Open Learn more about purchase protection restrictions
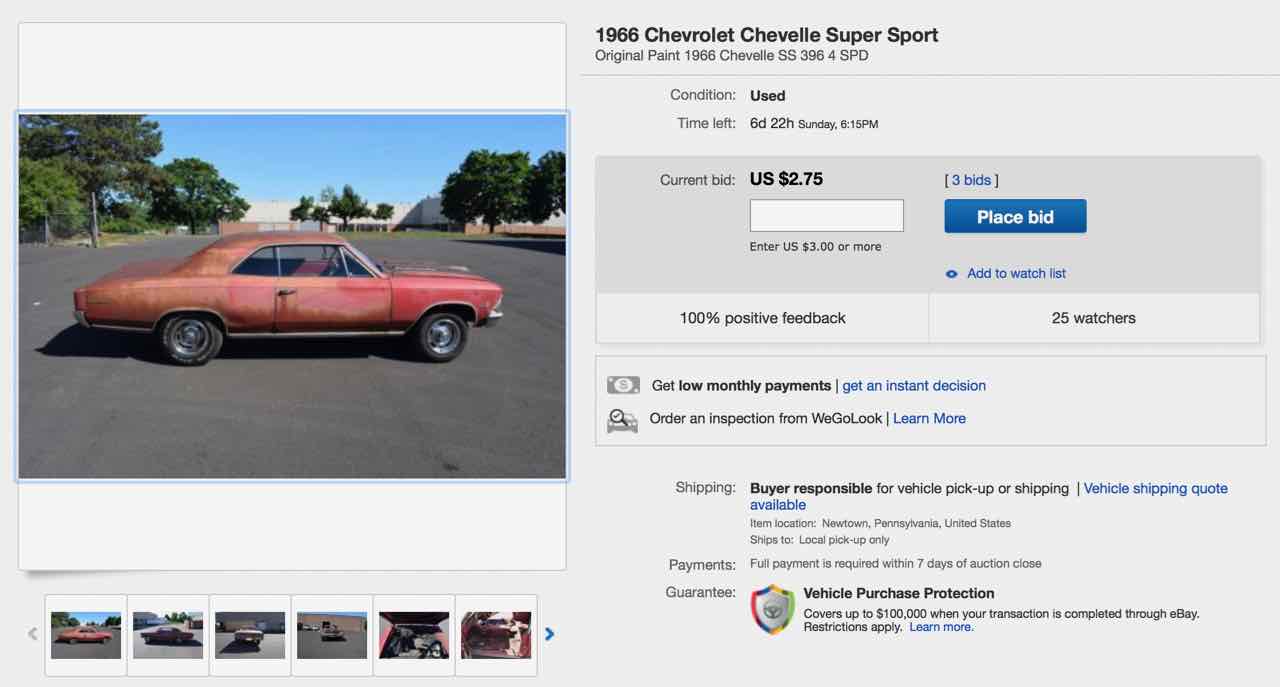Viewport: 1280px width, 687px height. 941,627
